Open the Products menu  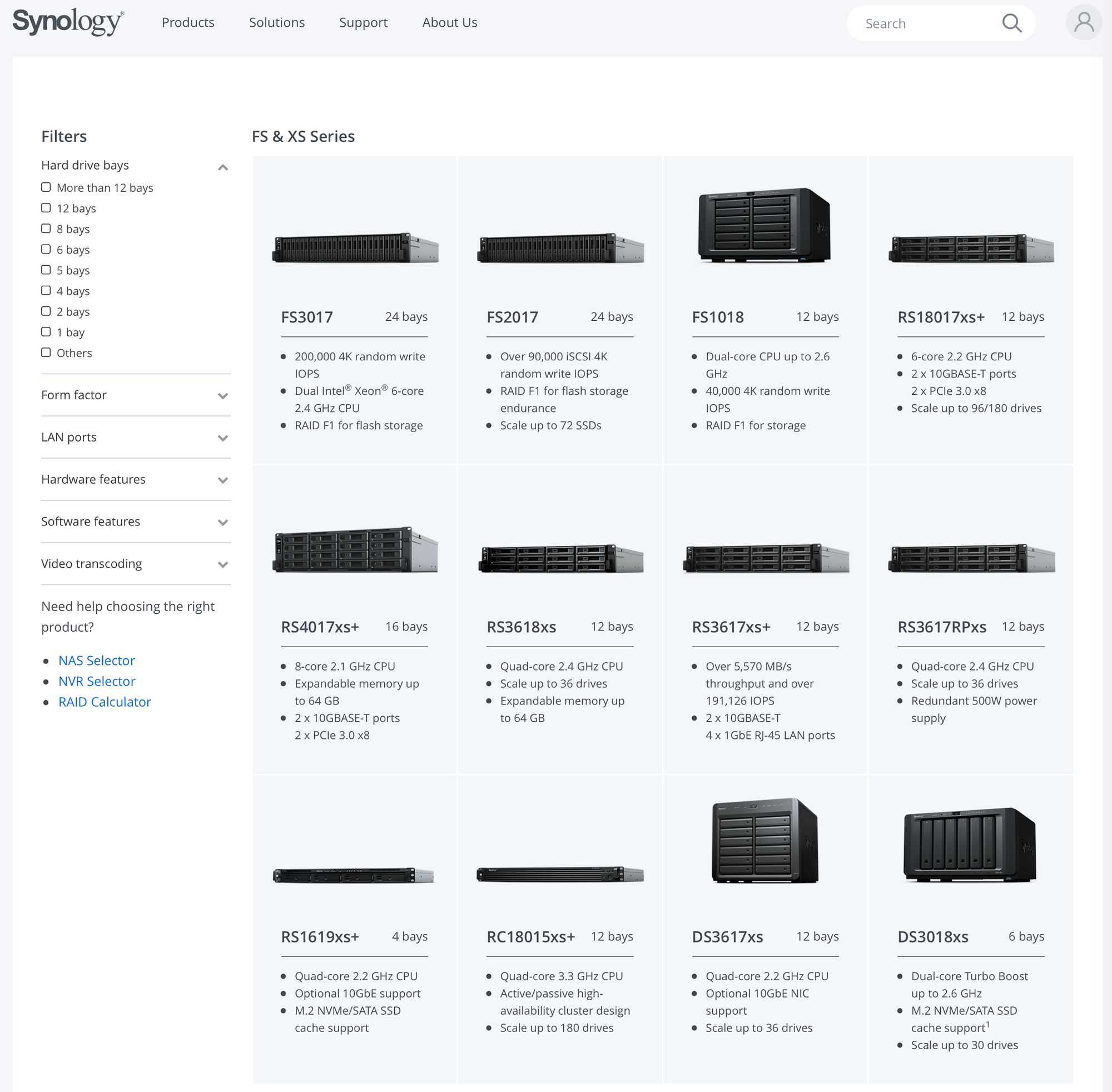[x=187, y=22]
